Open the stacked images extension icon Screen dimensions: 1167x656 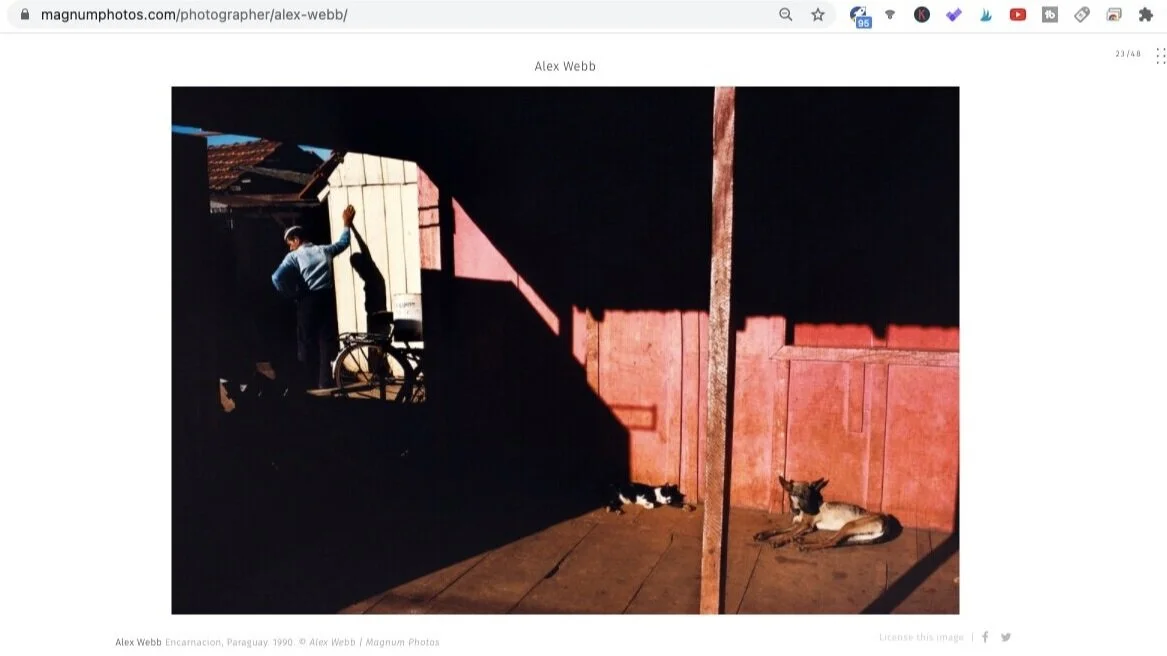coord(1113,14)
